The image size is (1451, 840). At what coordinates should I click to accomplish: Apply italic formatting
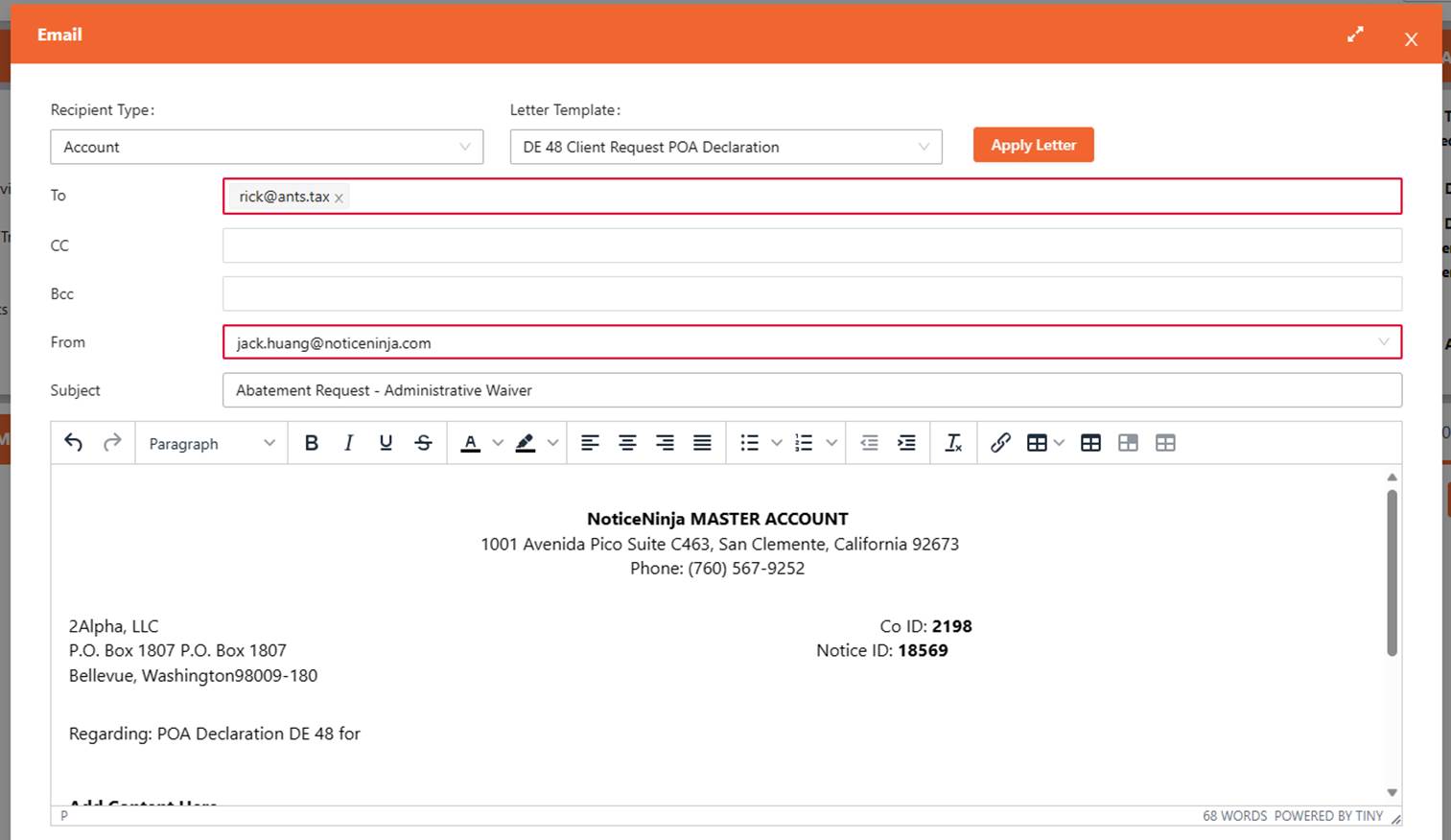[x=348, y=442]
